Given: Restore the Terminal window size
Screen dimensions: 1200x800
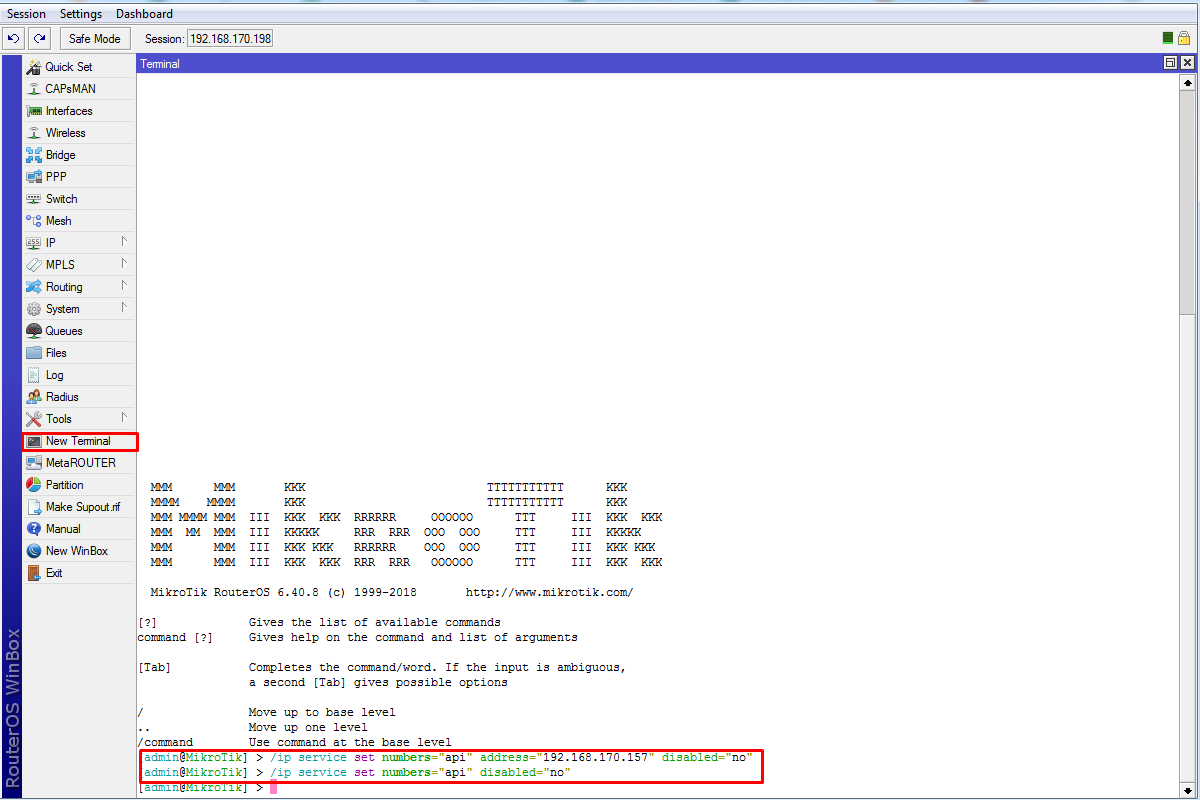Looking at the screenshot, I should tap(1171, 63).
